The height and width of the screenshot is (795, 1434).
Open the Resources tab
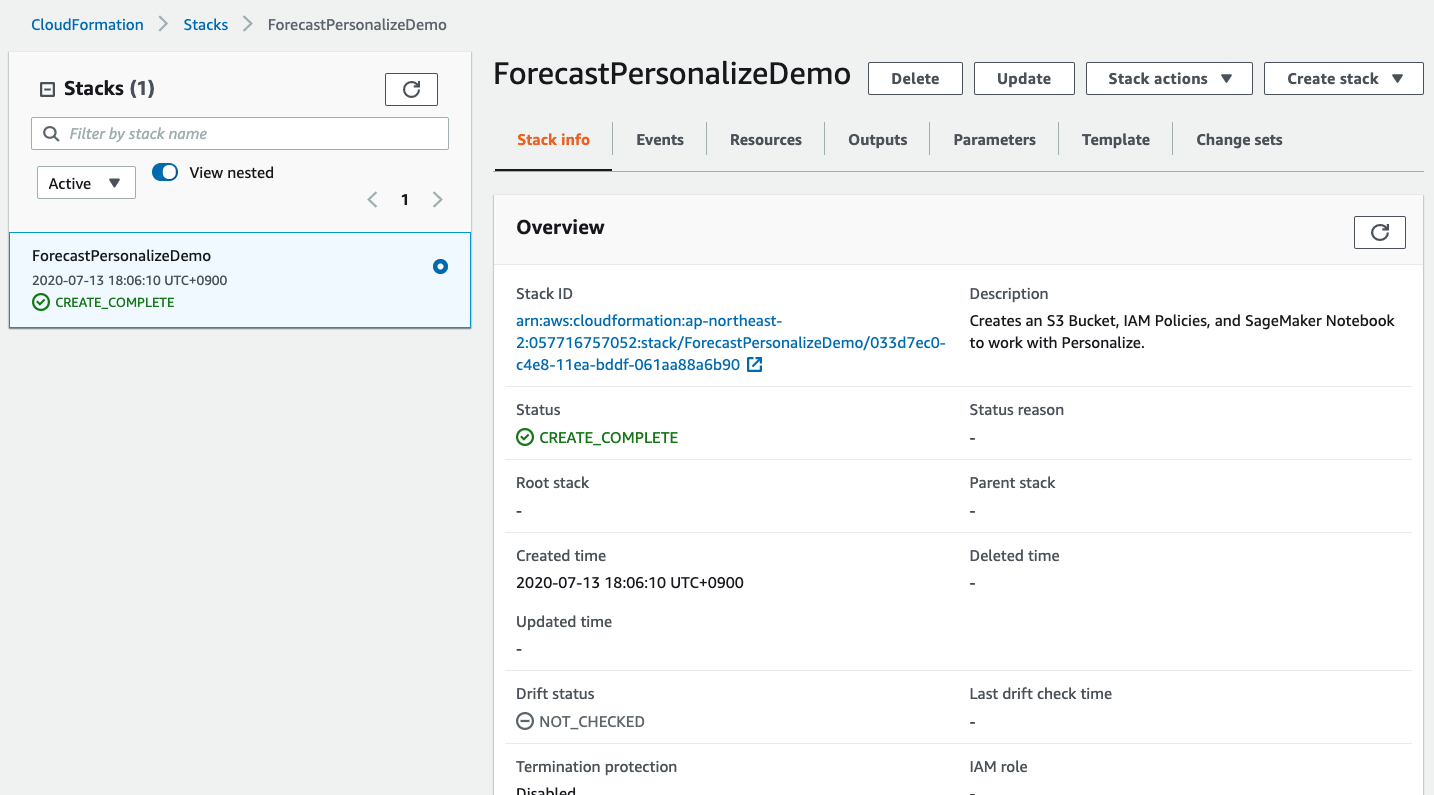tap(766, 140)
